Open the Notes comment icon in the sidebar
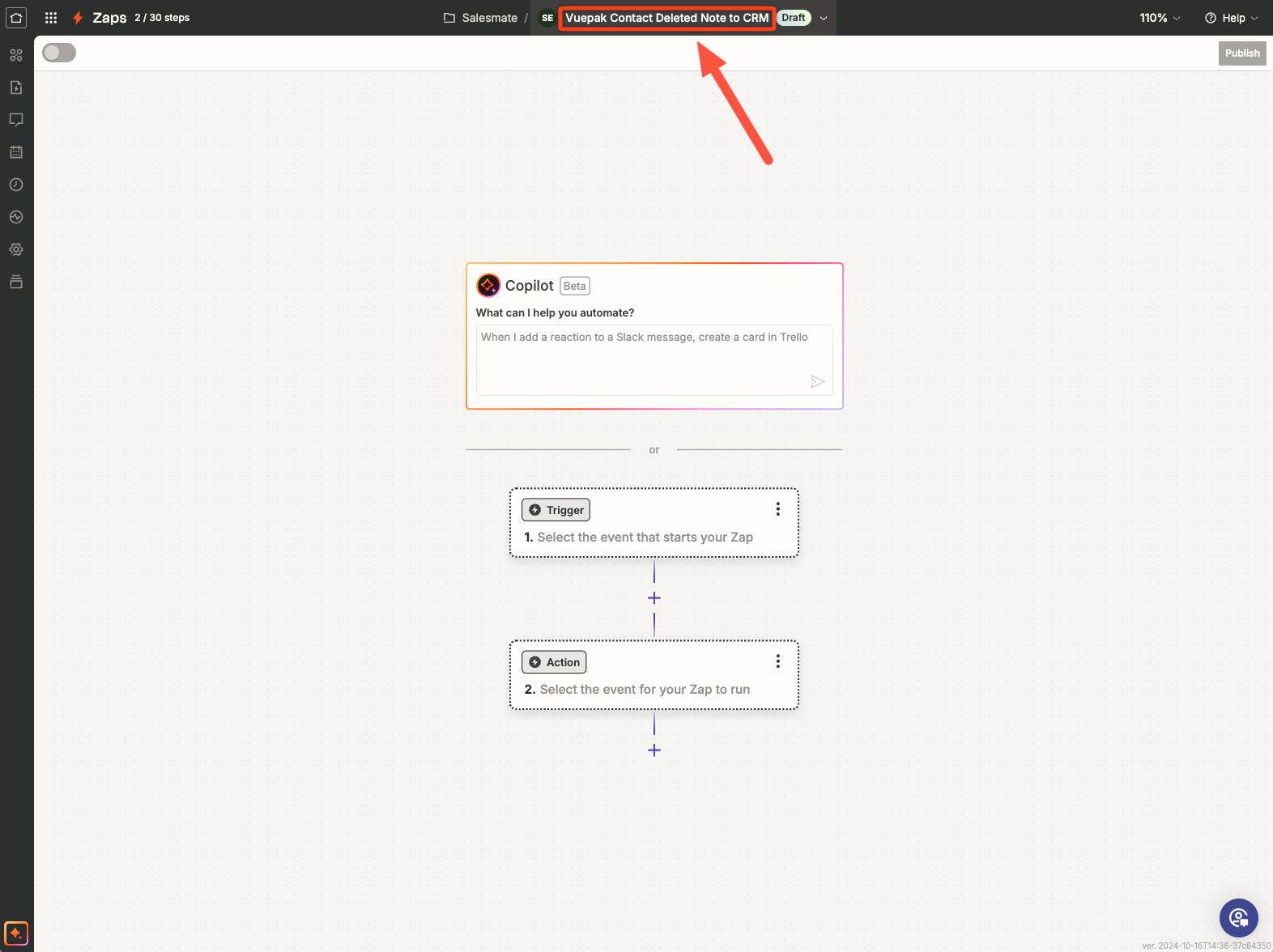The width and height of the screenshot is (1273, 952). (16, 120)
